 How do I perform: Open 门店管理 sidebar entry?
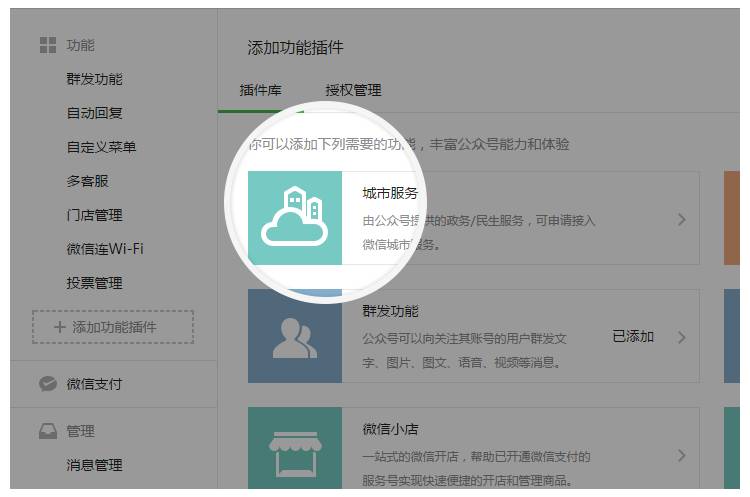tap(95, 215)
